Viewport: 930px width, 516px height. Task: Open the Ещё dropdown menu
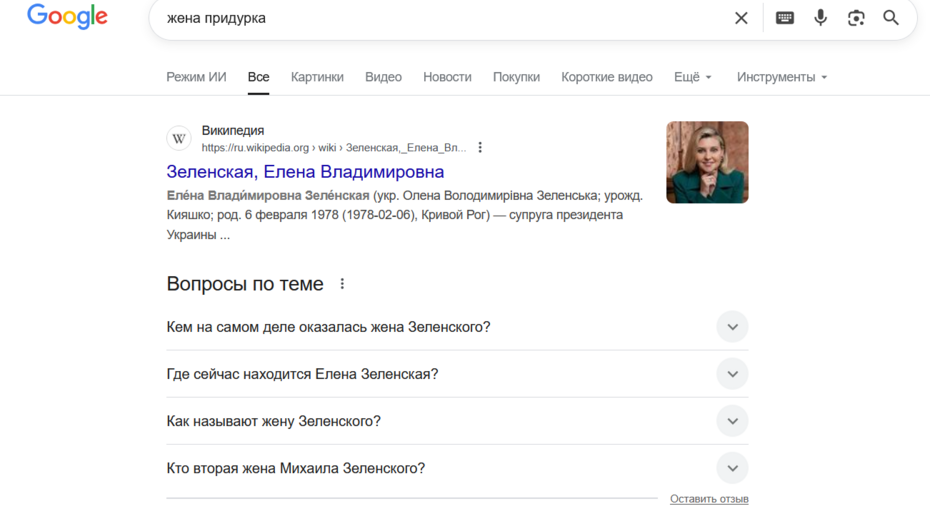(692, 77)
